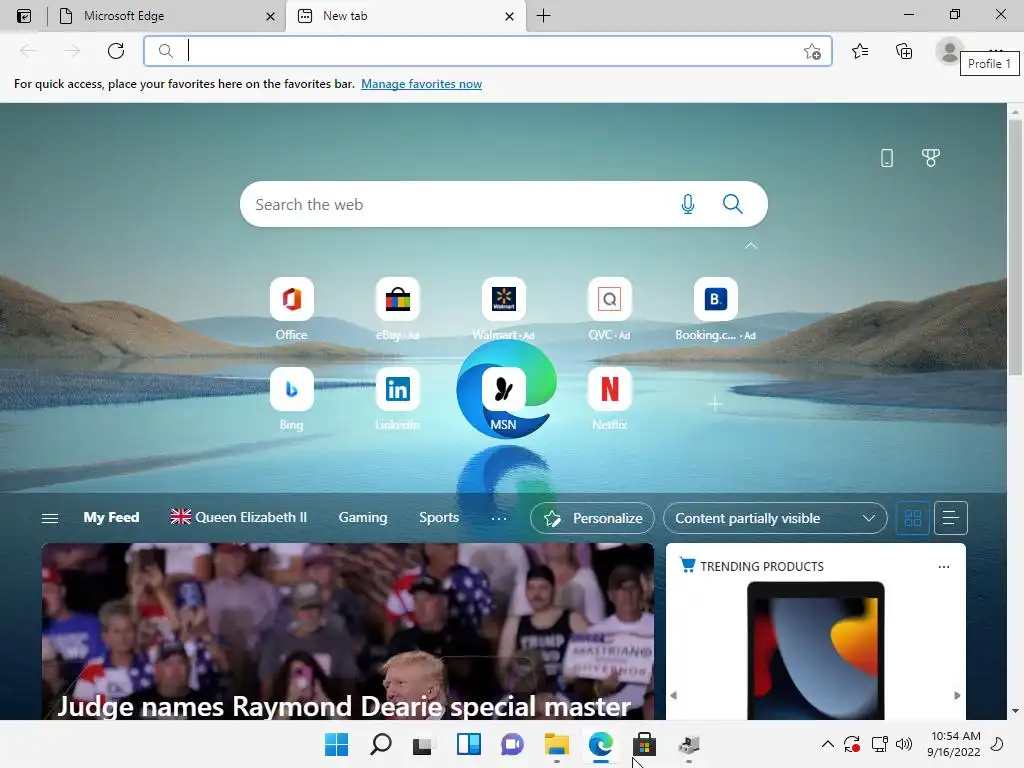The image size is (1024, 768).
Task: Switch to the Microsoft Edge tab
Action: [167, 16]
